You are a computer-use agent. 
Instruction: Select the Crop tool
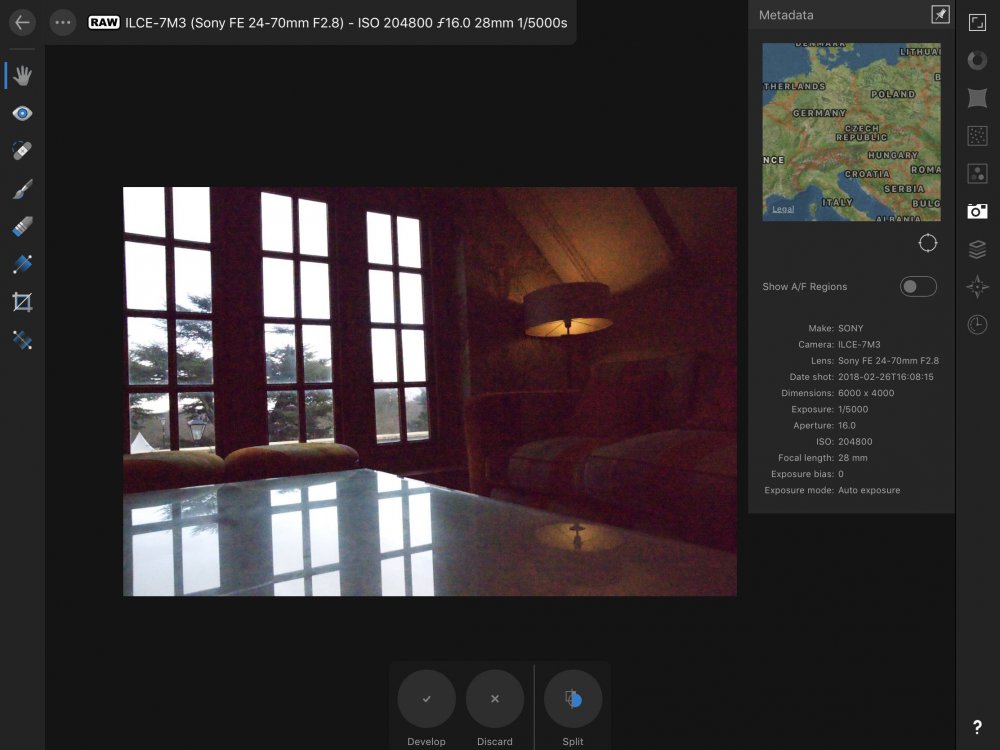click(22, 302)
